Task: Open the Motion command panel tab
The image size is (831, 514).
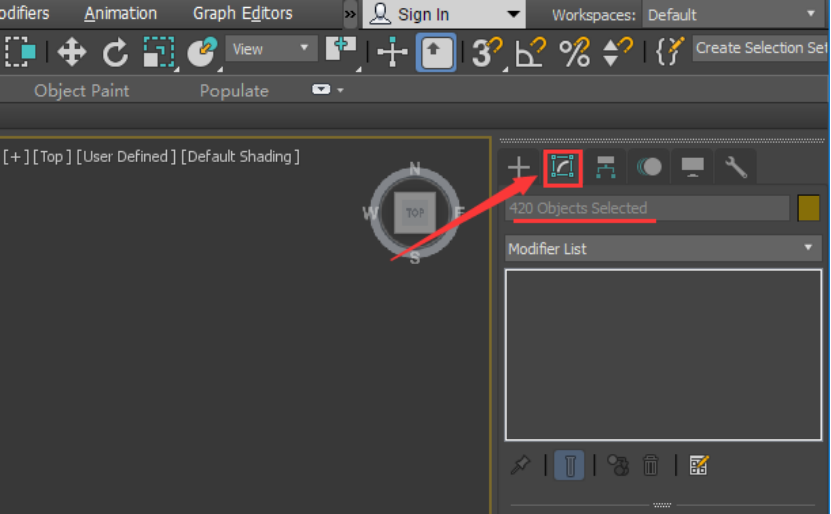Action: pos(649,167)
